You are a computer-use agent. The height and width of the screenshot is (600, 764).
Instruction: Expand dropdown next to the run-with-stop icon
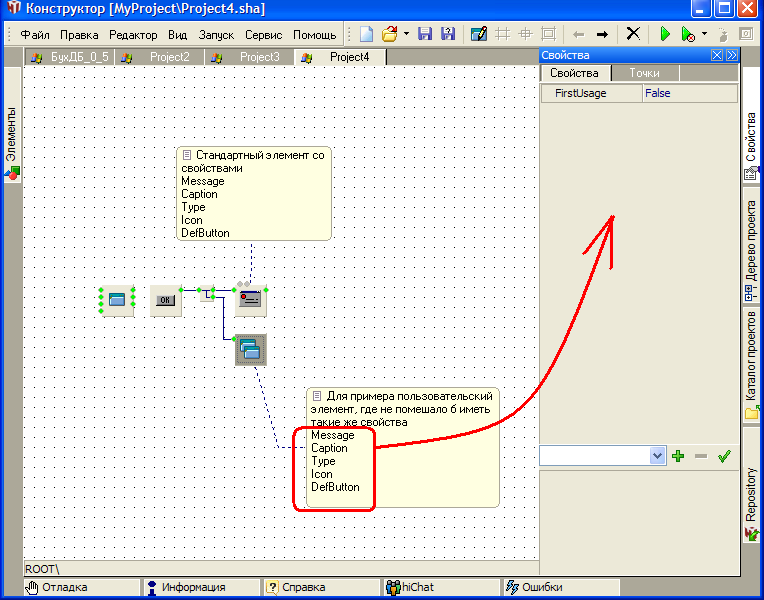coord(704,34)
